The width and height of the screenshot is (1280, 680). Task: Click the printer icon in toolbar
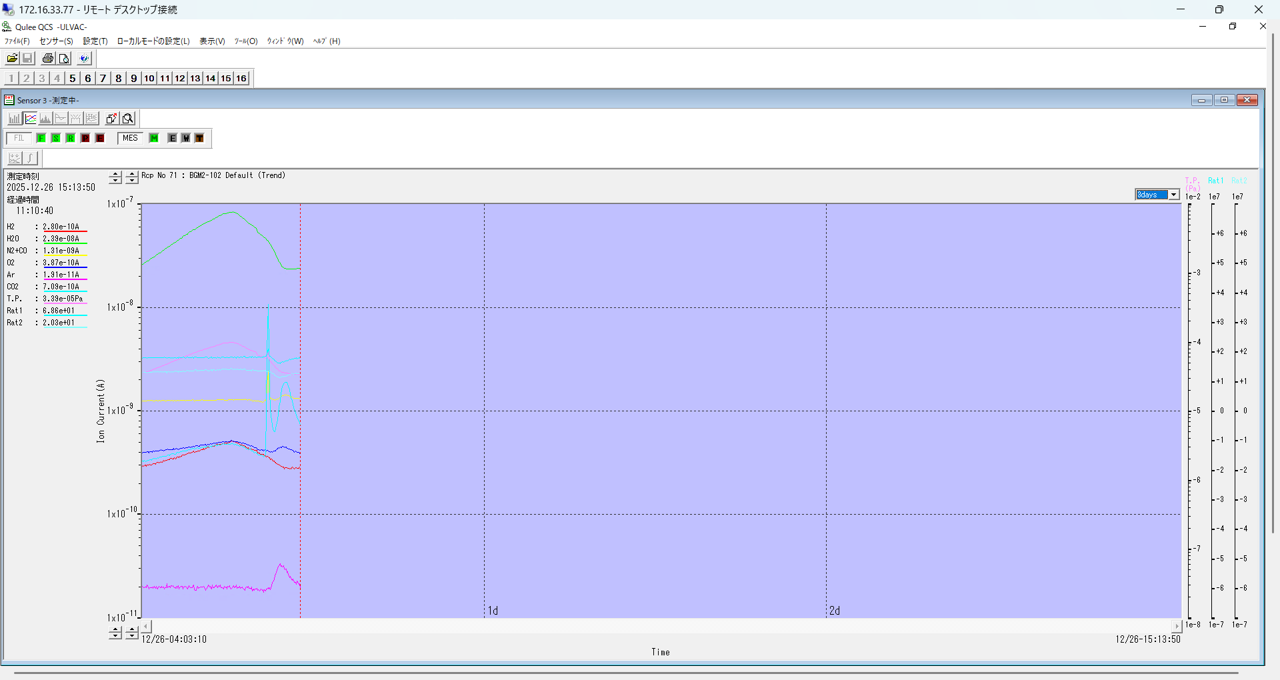[48, 59]
